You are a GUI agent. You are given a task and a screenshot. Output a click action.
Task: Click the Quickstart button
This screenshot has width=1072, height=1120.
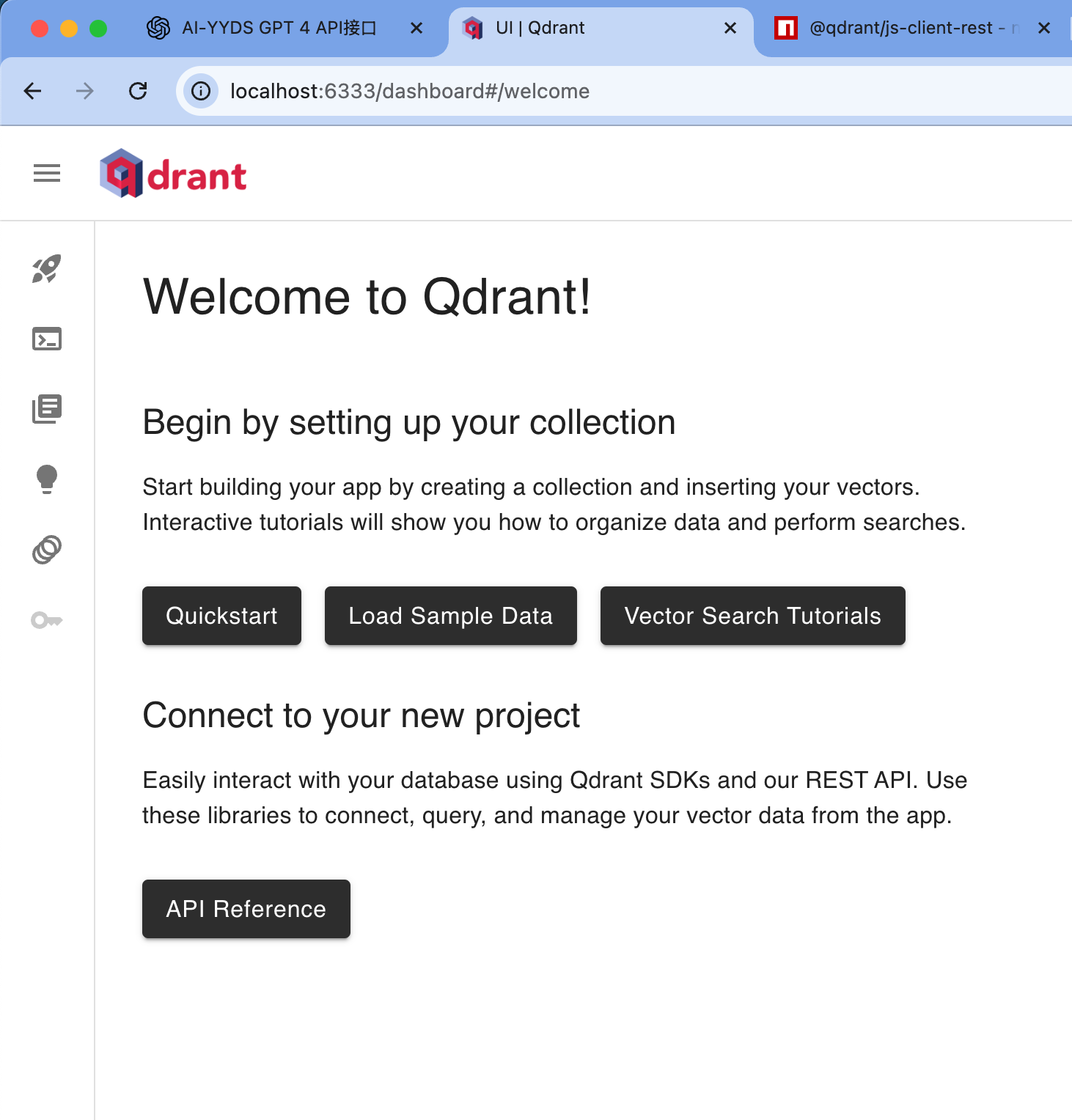coord(221,616)
